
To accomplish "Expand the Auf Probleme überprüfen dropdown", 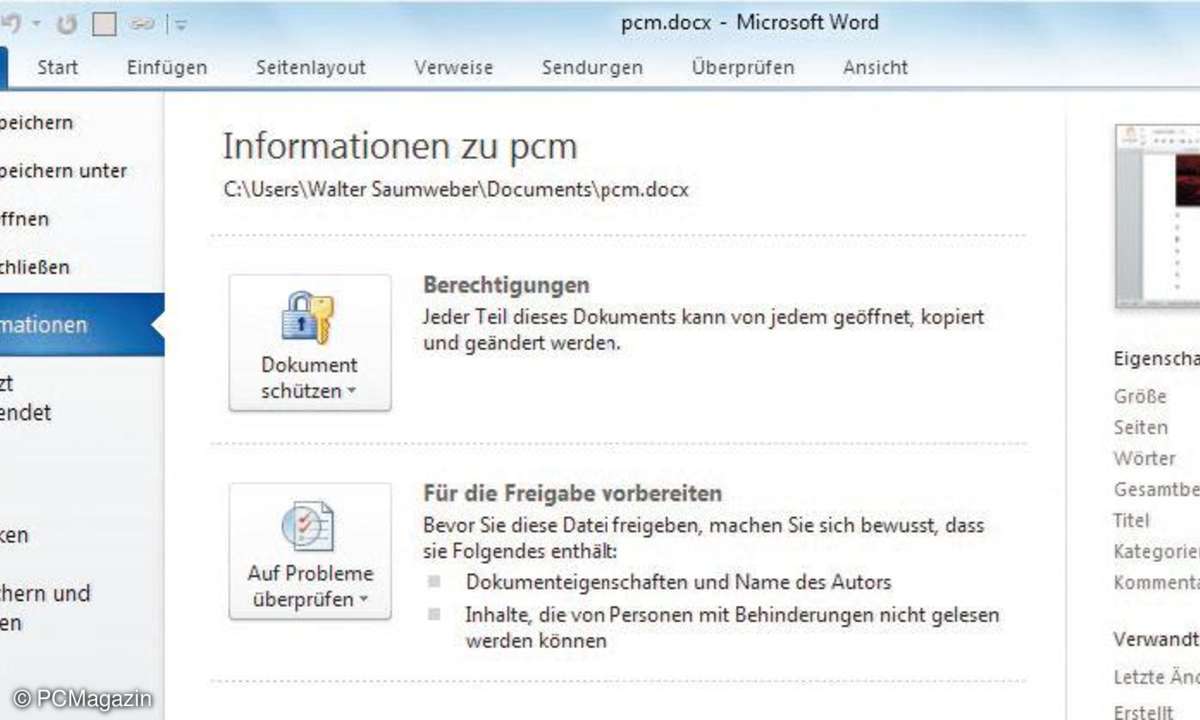I will [362, 600].
